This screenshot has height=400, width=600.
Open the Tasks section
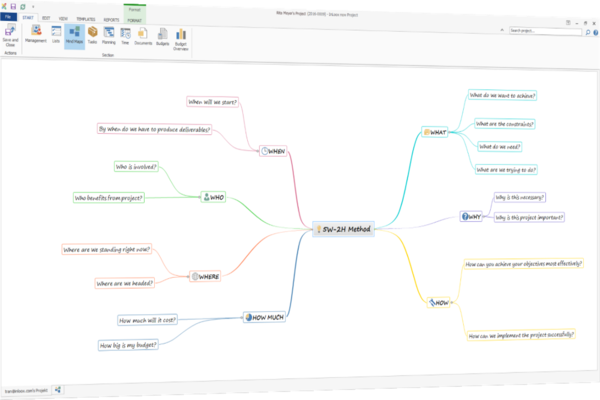pyautogui.click(x=93, y=35)
